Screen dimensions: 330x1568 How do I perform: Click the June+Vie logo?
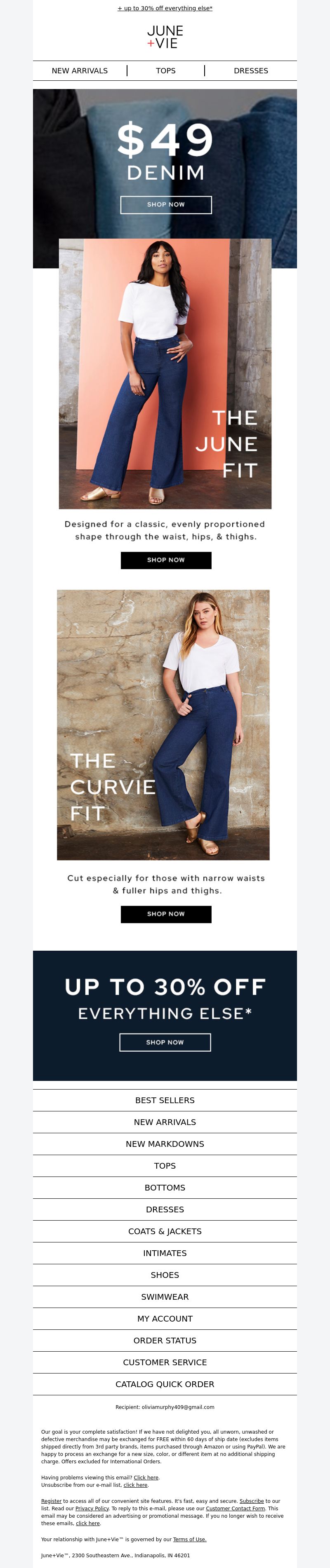(165, 37)
